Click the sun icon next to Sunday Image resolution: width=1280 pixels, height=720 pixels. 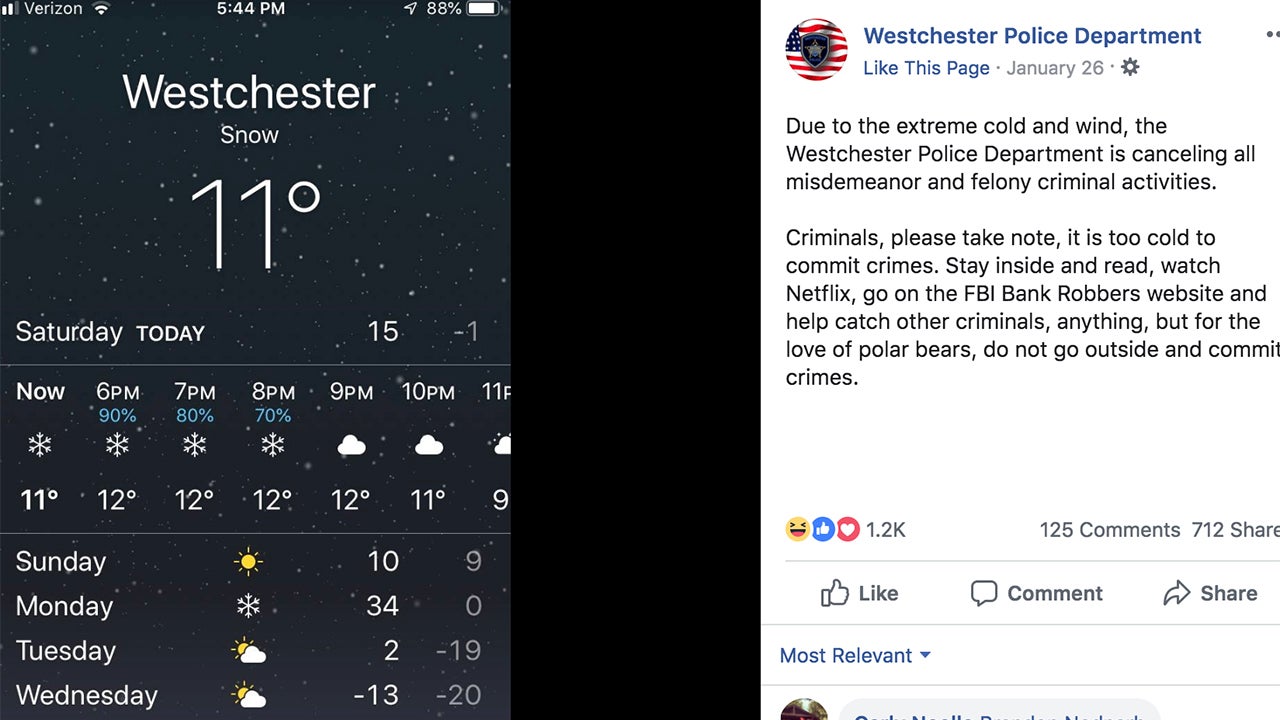(x=248, y=561)
